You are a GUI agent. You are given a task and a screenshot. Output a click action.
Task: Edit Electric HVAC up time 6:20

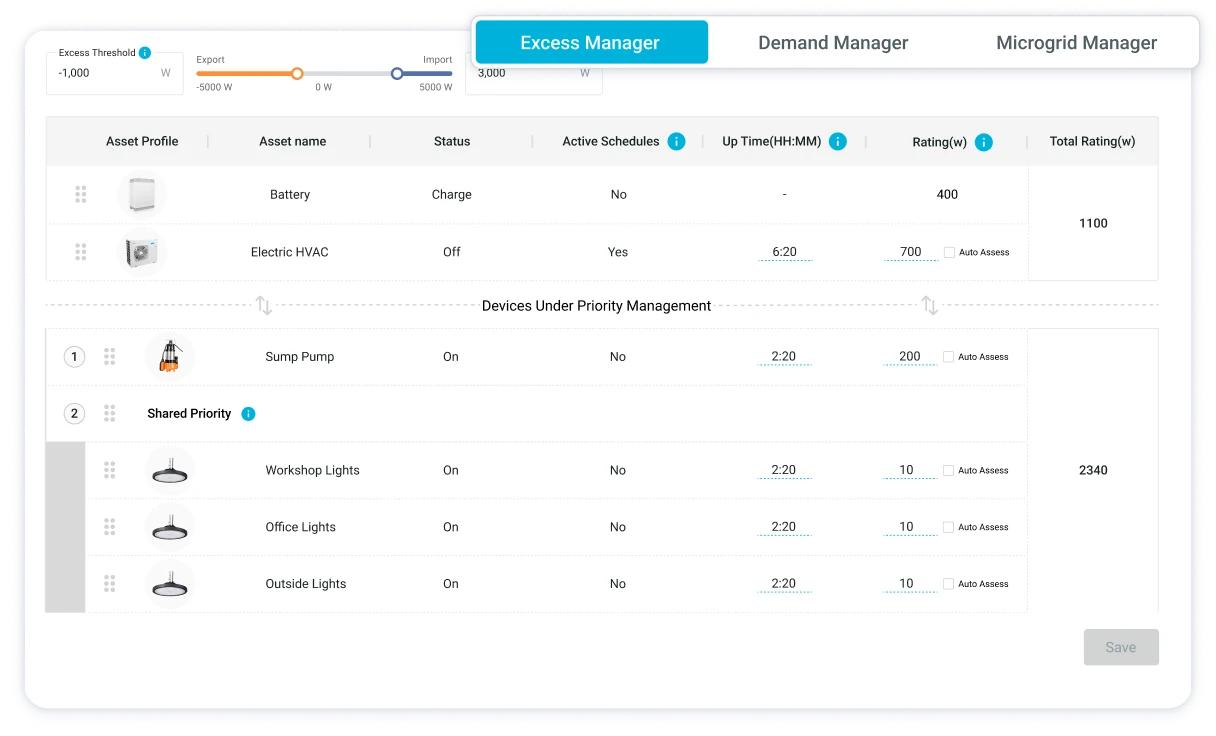[x=785, y=252]
